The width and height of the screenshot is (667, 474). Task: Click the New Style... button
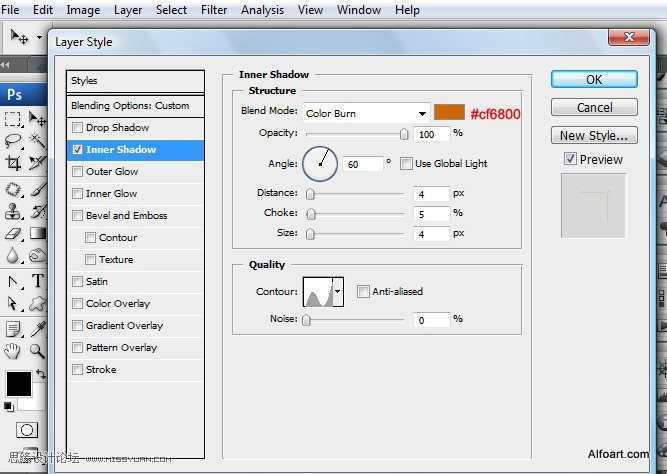(594, 135)
